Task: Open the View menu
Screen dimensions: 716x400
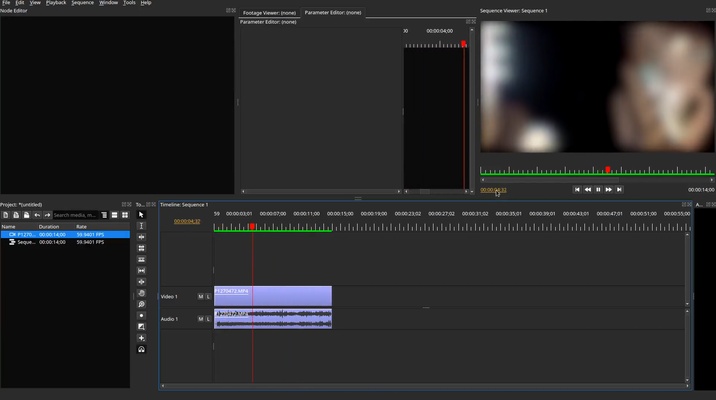Action: (x=35, y=3)
